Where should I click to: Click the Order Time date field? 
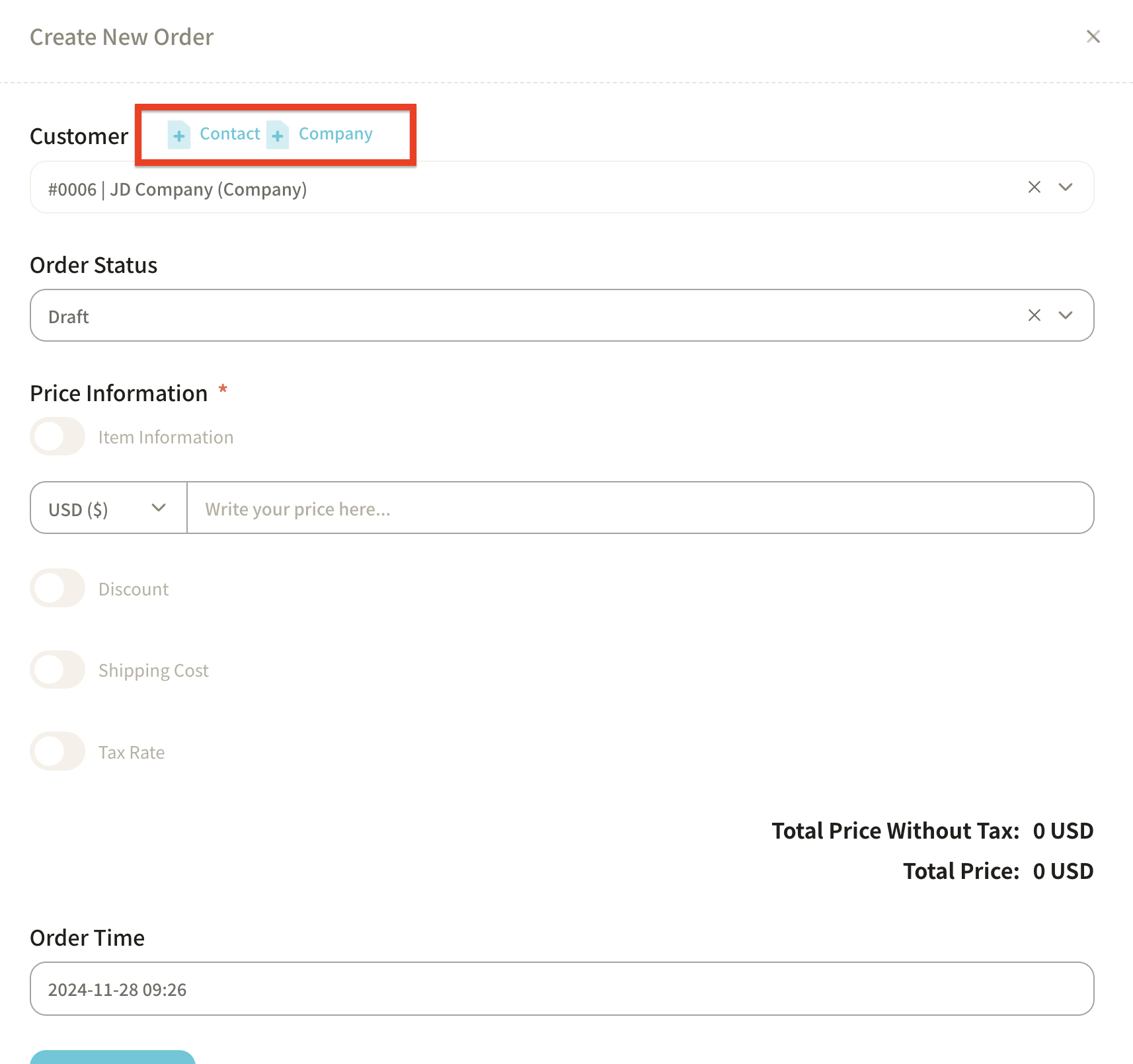coord(561,989)
